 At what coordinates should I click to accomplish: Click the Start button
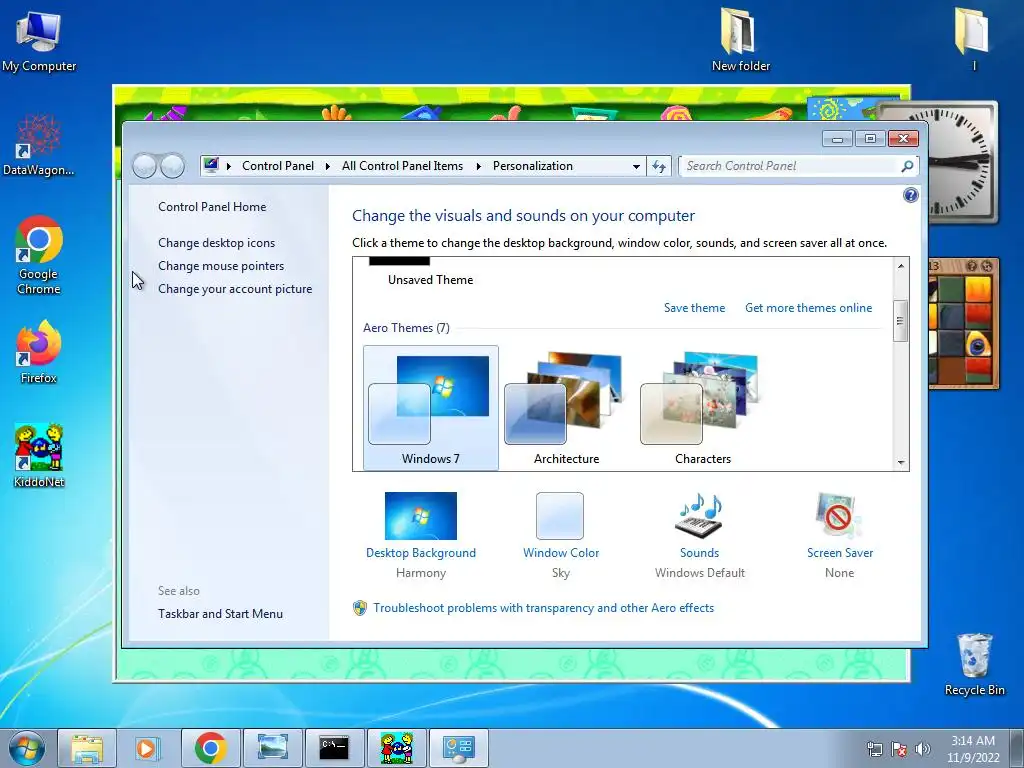[27, 748]
